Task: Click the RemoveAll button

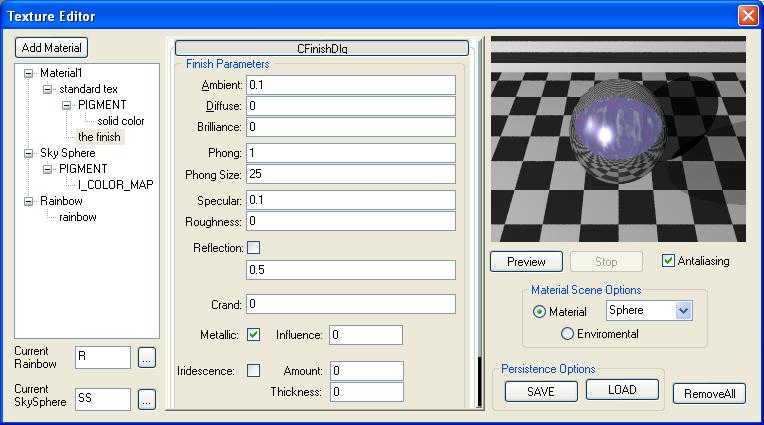Action: pyautogui.click(x=709, y=394)
